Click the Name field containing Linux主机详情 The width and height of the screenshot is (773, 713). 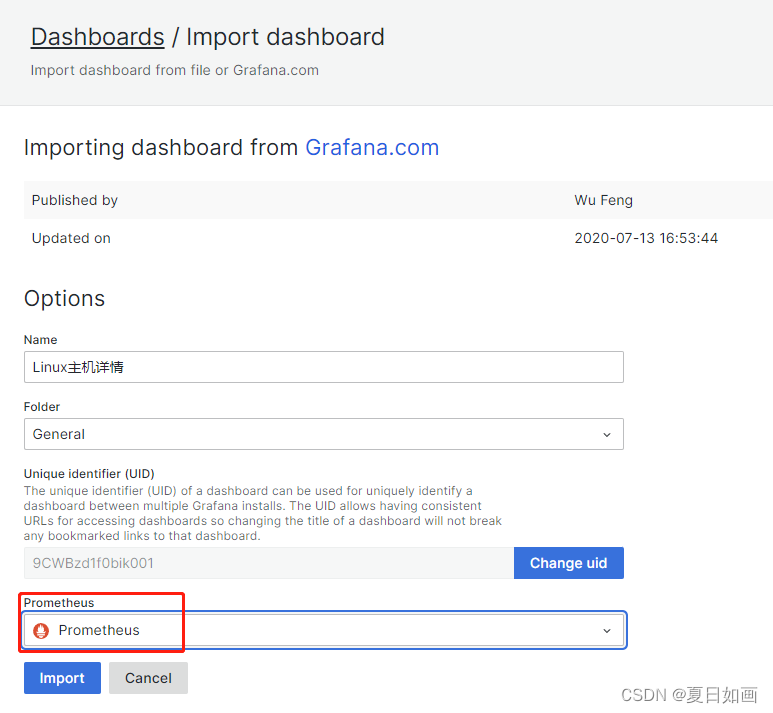pos(323,367)
